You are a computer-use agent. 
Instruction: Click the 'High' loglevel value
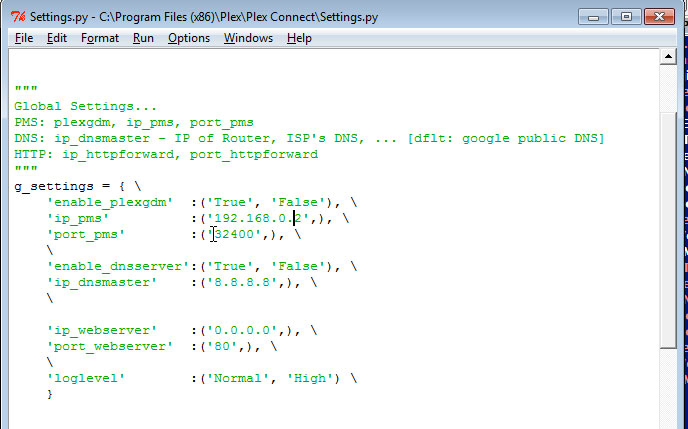point(309,378)
